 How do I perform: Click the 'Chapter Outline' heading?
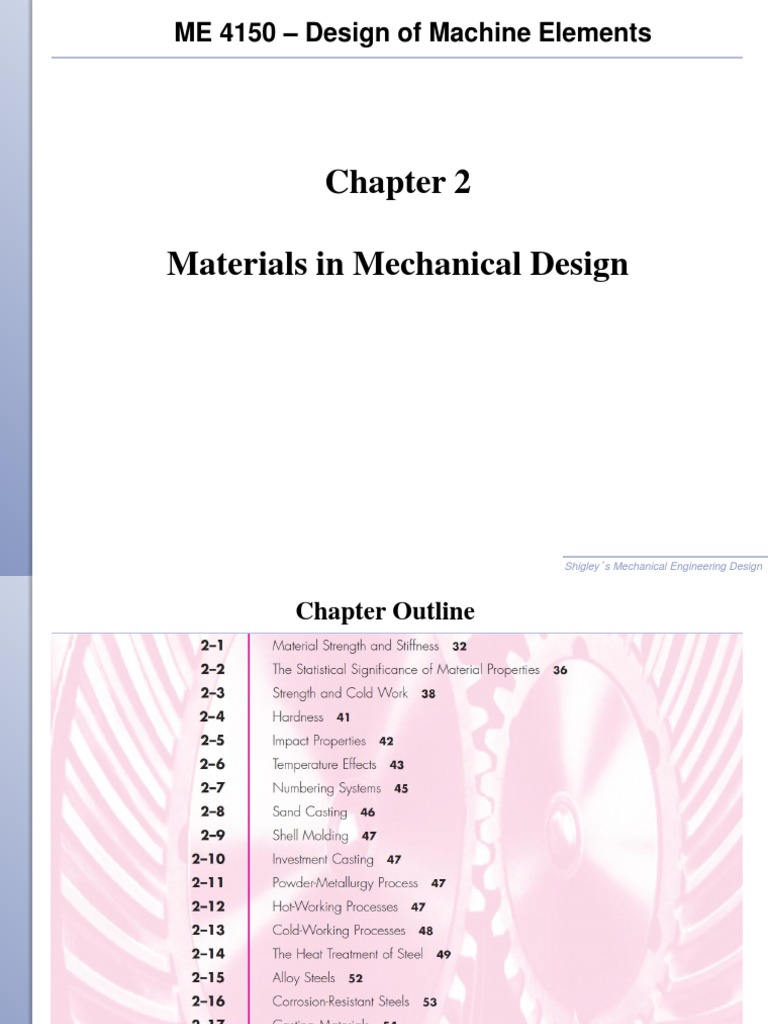click(385, 611)
